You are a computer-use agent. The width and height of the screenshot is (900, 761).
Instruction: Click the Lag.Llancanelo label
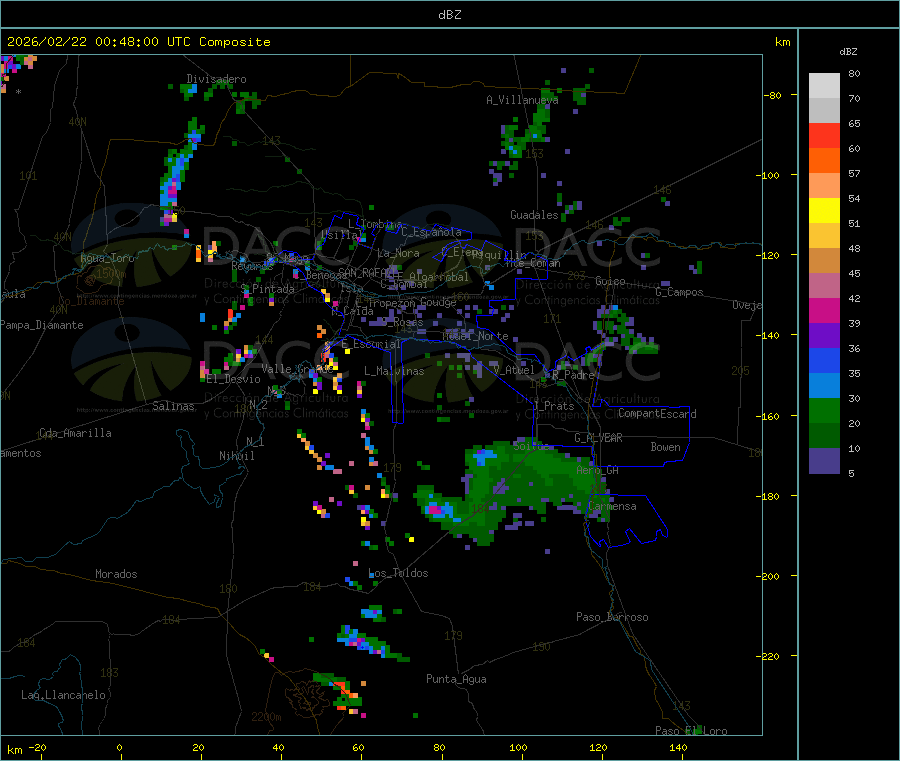point(64,695)
